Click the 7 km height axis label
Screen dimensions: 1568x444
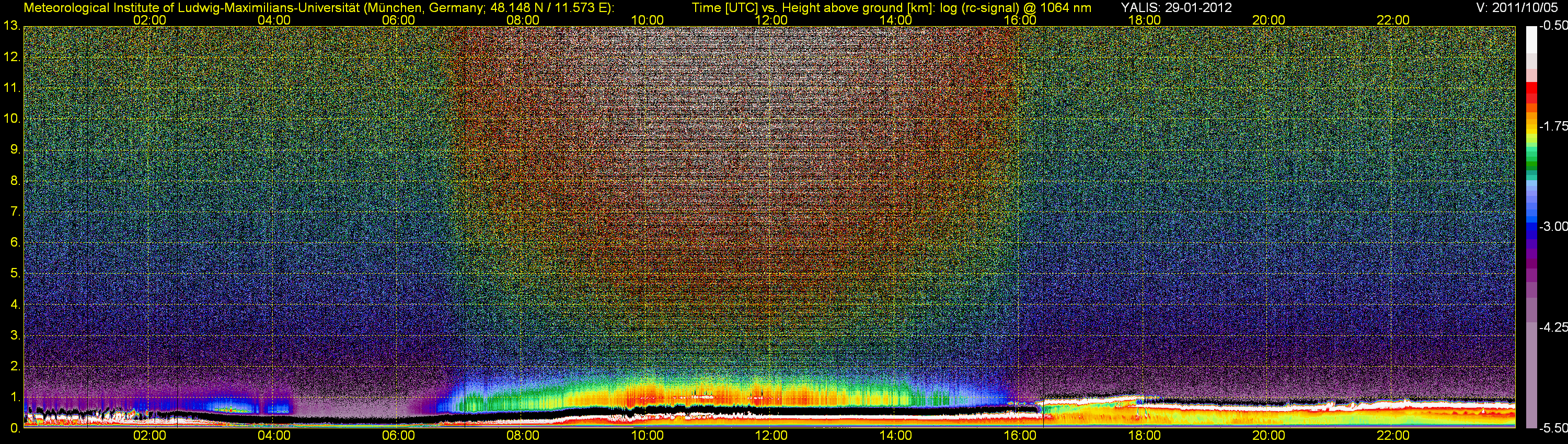[x=15, y=212]
